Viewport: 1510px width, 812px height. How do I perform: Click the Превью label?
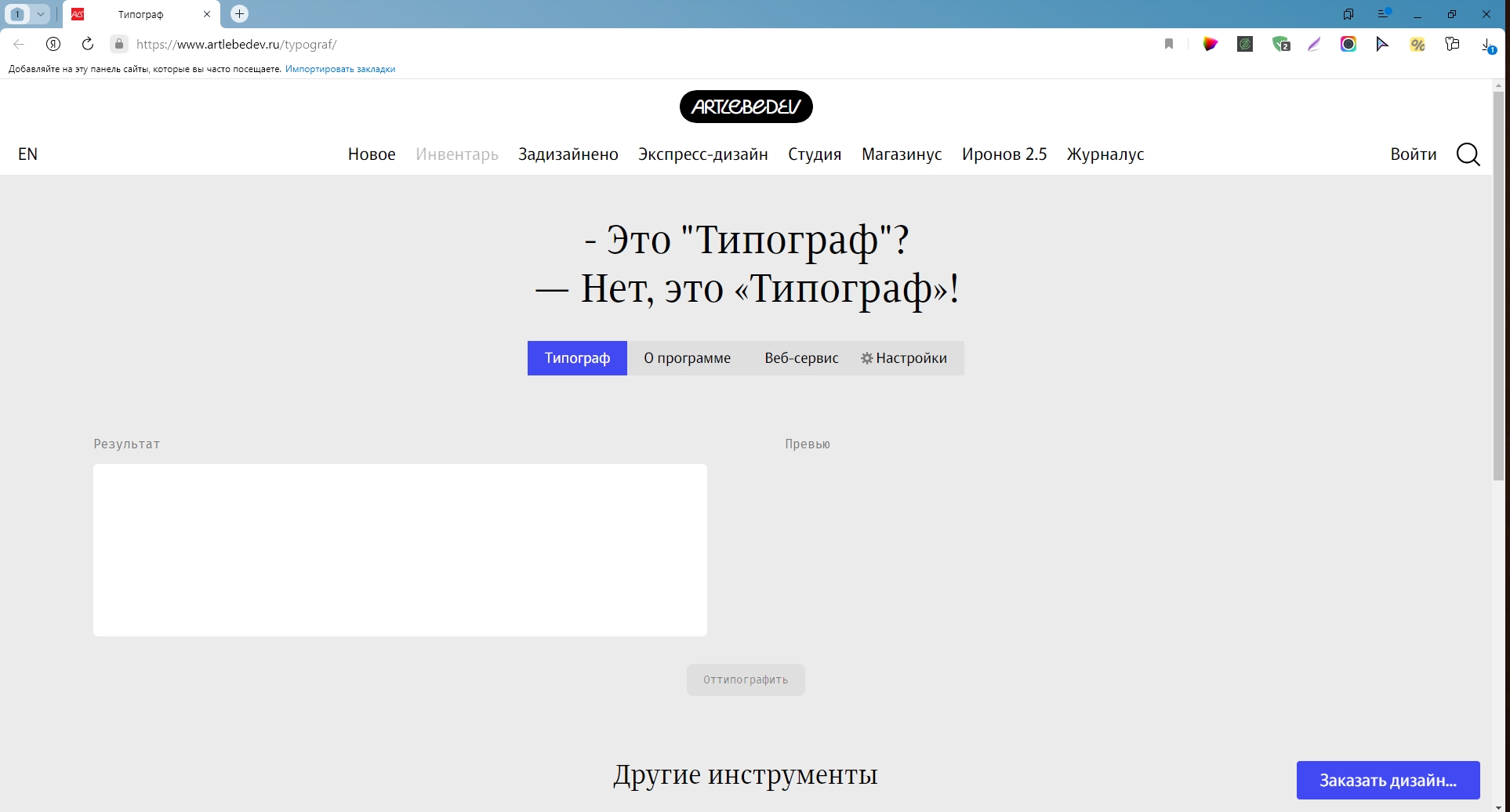(808, 444)
